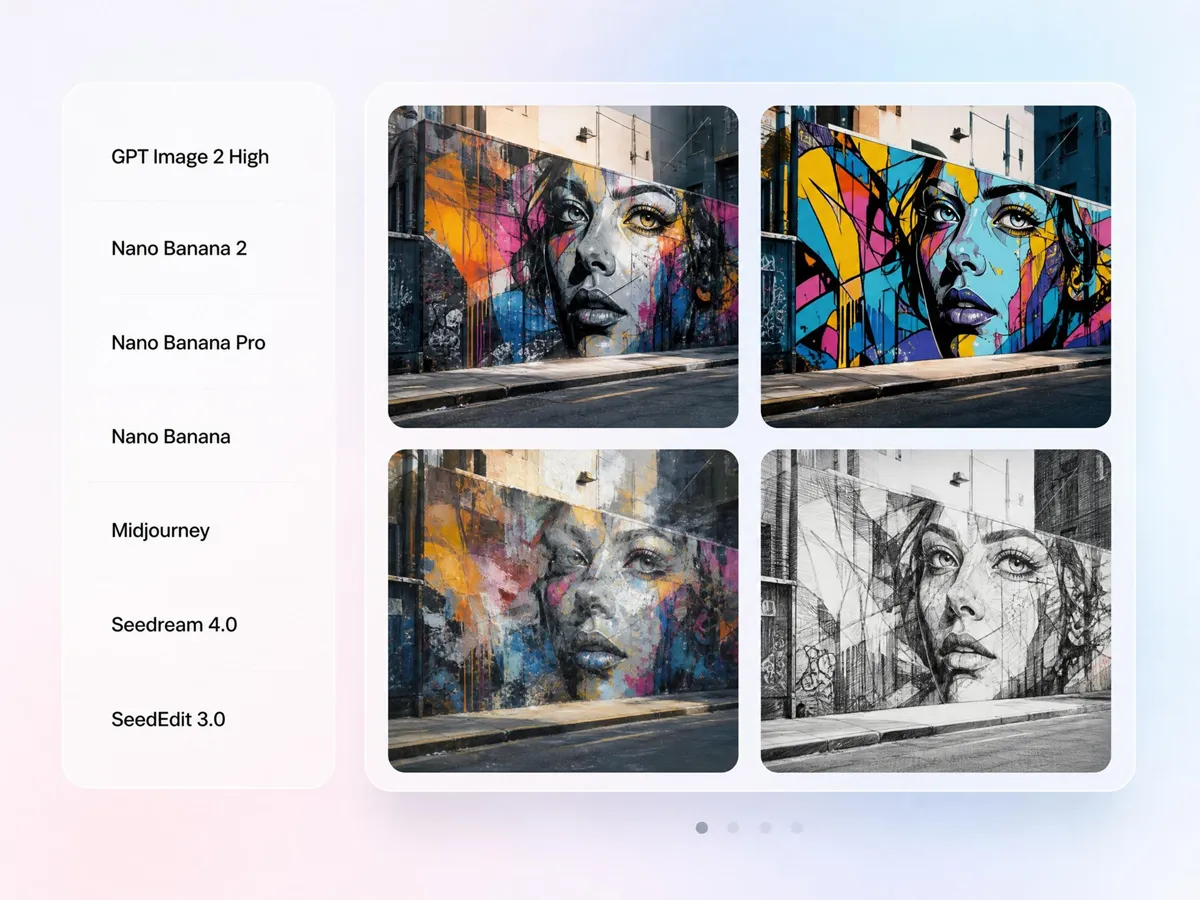Choose Nano Banana 2 from list
The height and width of the screenshot is (900, 1200).
tap(179, 248)
